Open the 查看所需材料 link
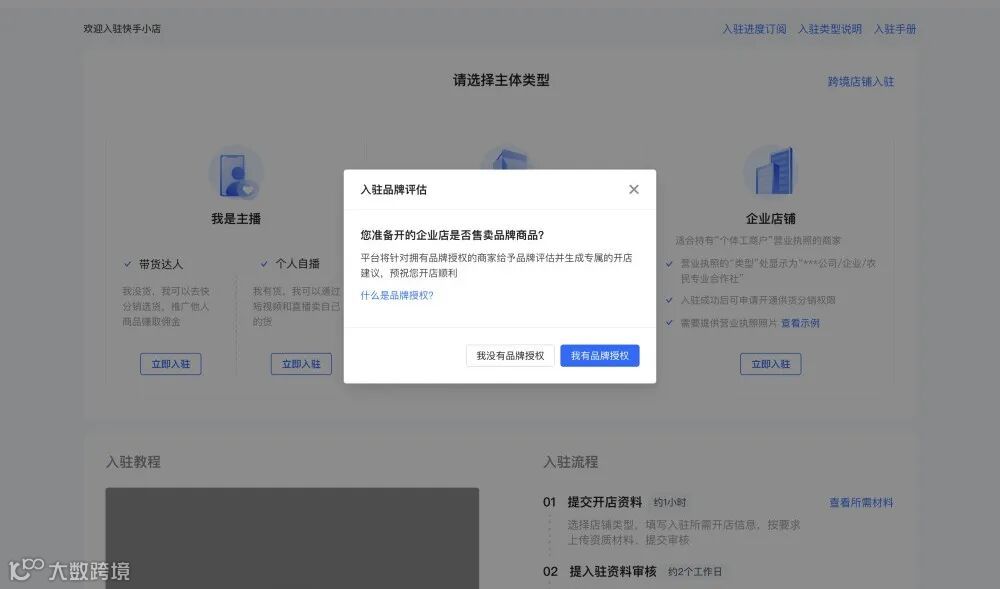Image resolution: width=1000 pixels, height=589 pixels. click(861, 502)
